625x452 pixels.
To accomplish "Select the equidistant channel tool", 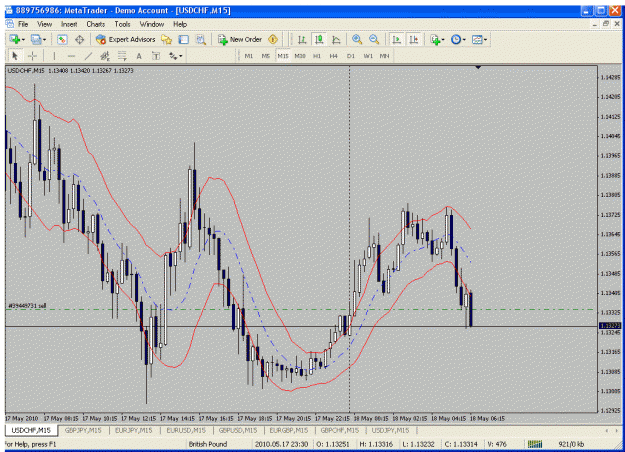I will [x=105, y=56].
